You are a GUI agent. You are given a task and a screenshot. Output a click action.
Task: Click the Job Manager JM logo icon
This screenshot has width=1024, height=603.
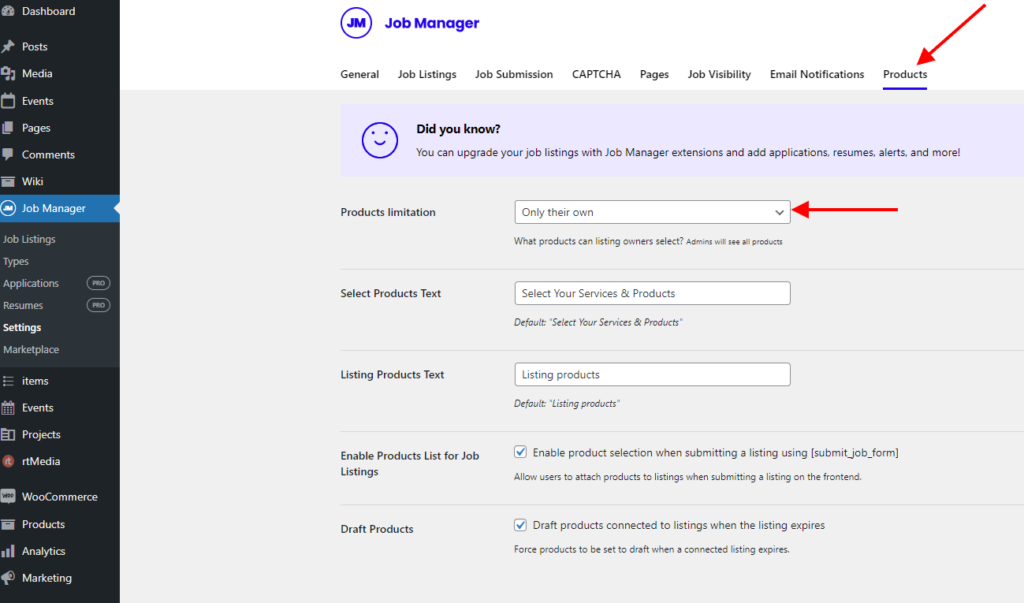click(356, 23)
